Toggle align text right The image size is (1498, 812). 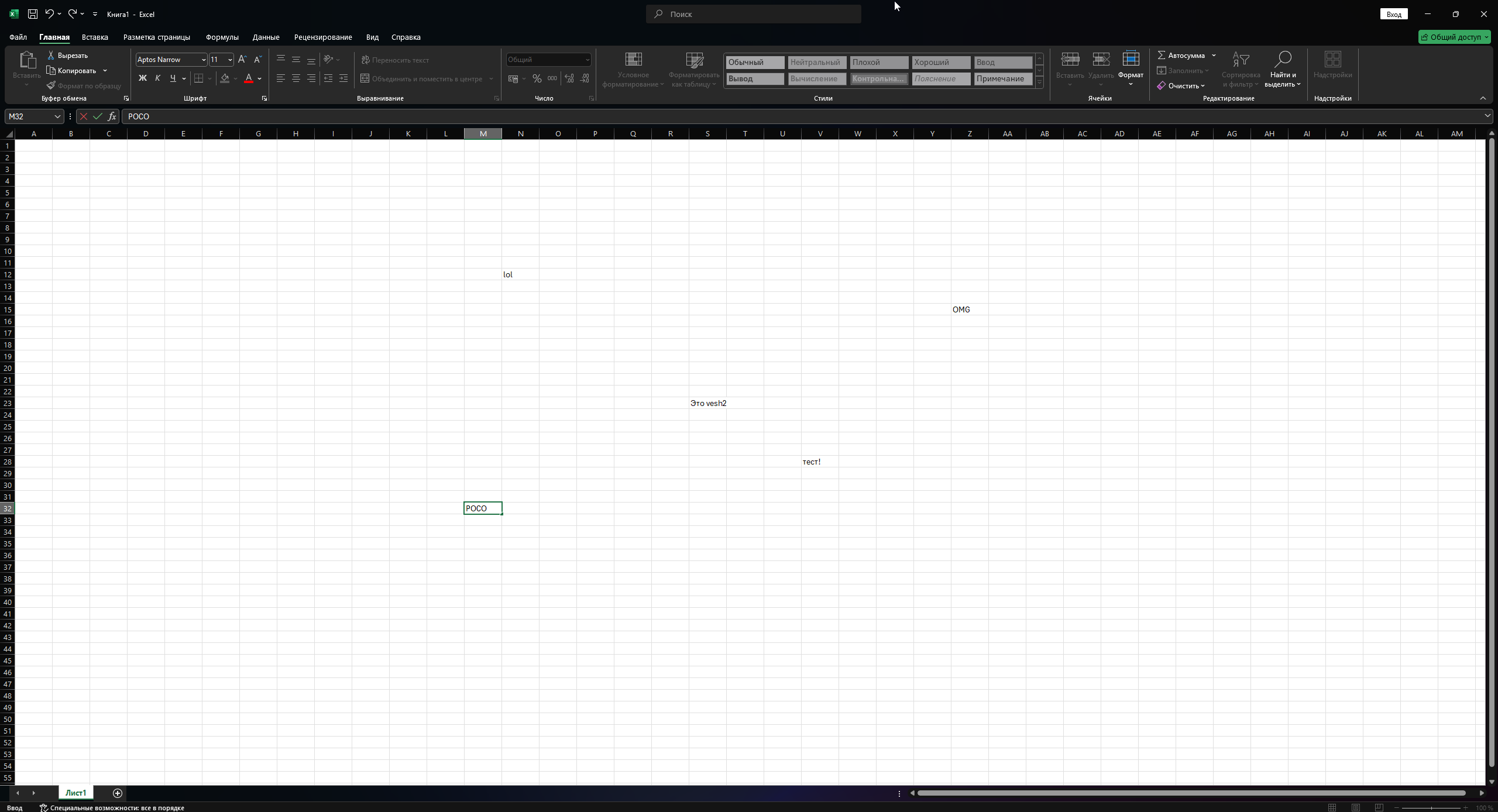click(x=311, y=78)
